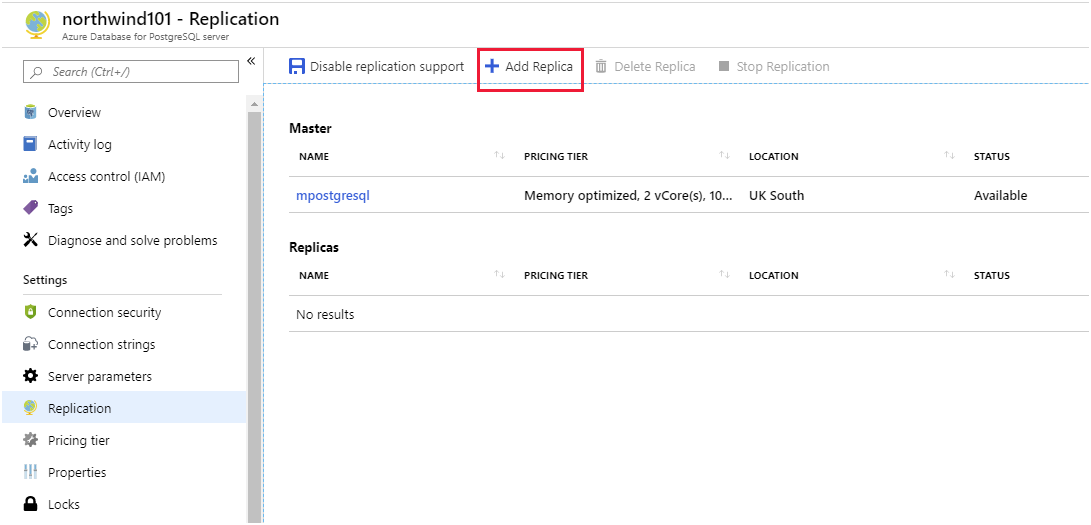Click the blue plus icon for Add Replica
Viewport: 1091px width, 525px height.
(x=492, y=66)
